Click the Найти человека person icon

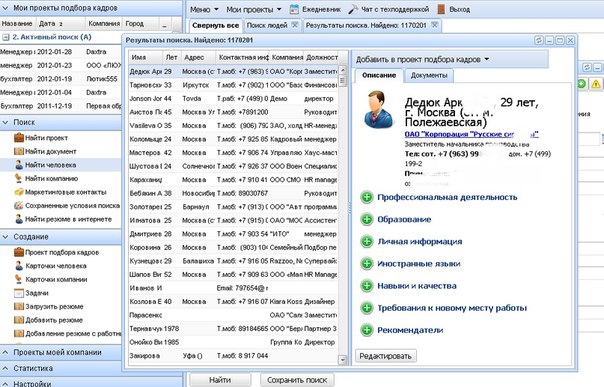pyautogui.click(x=19, y=165)
